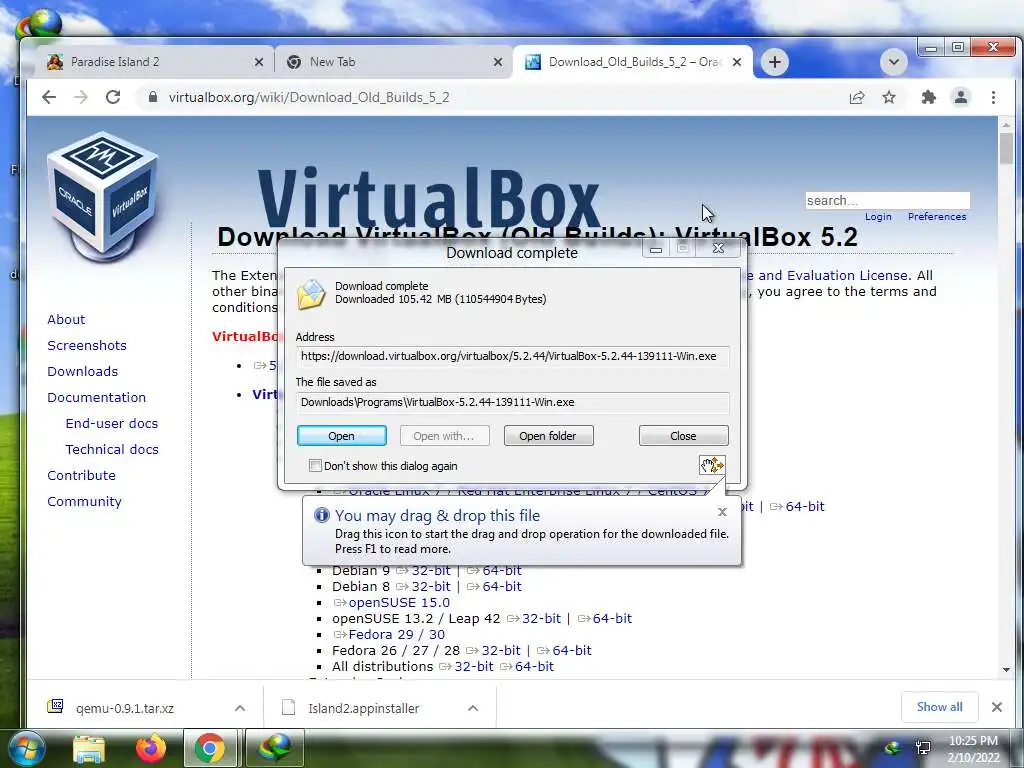Open the Community sidebar link
The image size is (1024, 768).
coord(84,502)
